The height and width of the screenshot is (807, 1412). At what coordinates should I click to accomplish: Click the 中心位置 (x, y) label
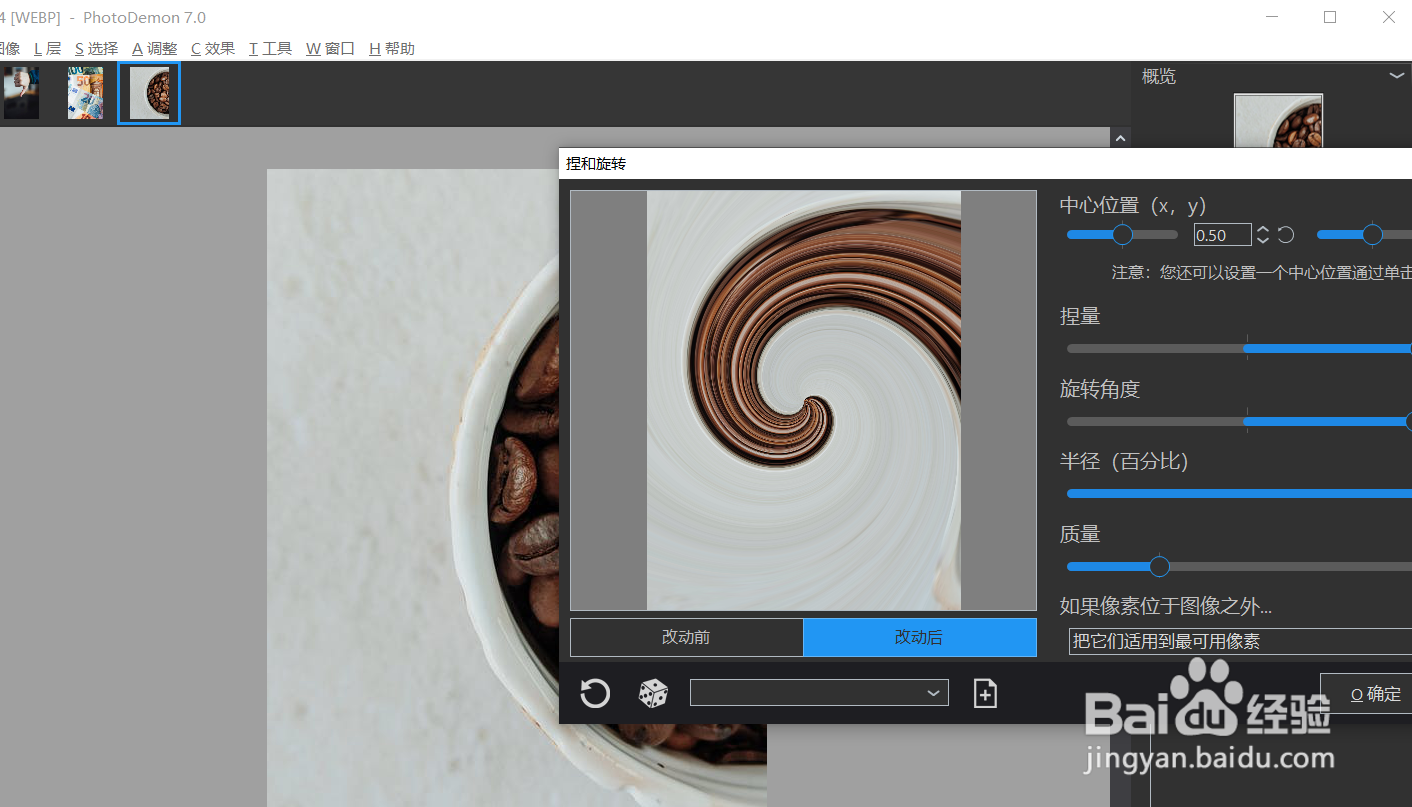1133,206
